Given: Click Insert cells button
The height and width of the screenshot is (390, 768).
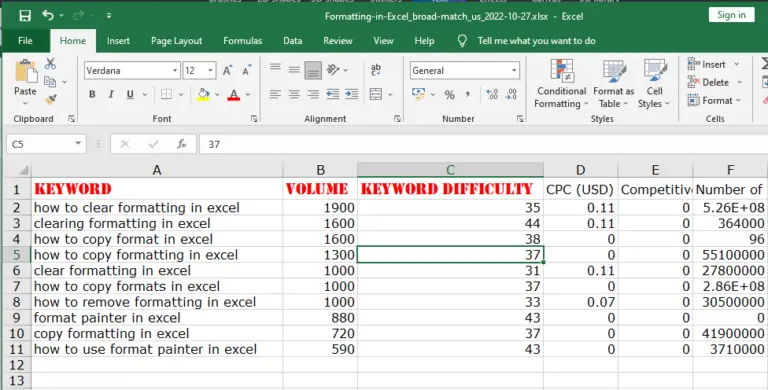Looking at the screenshot, I should click(713, 64).
